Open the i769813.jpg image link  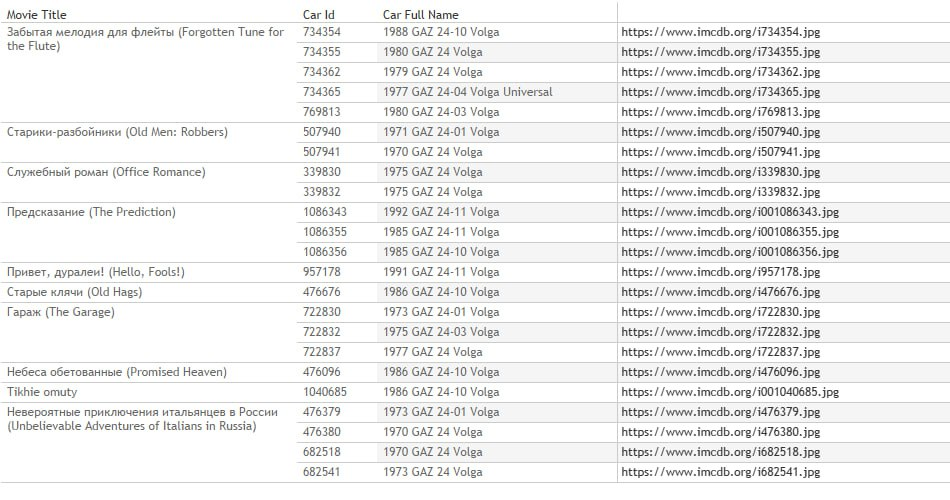click(x=720, y=112)
